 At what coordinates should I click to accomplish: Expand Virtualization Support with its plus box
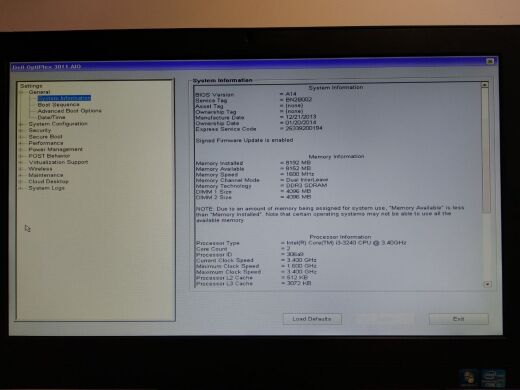[21, 162]
